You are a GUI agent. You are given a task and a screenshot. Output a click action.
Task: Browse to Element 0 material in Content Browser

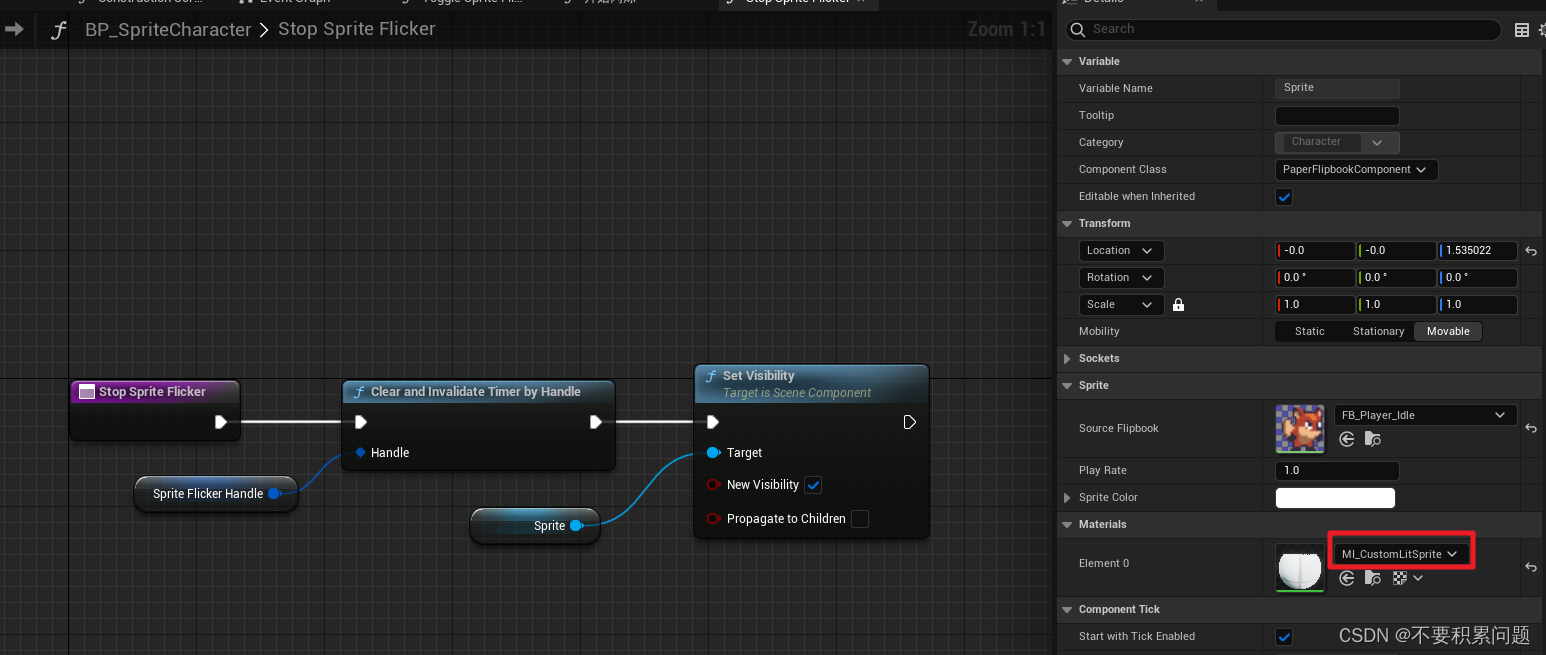[x=1373, y=578]
